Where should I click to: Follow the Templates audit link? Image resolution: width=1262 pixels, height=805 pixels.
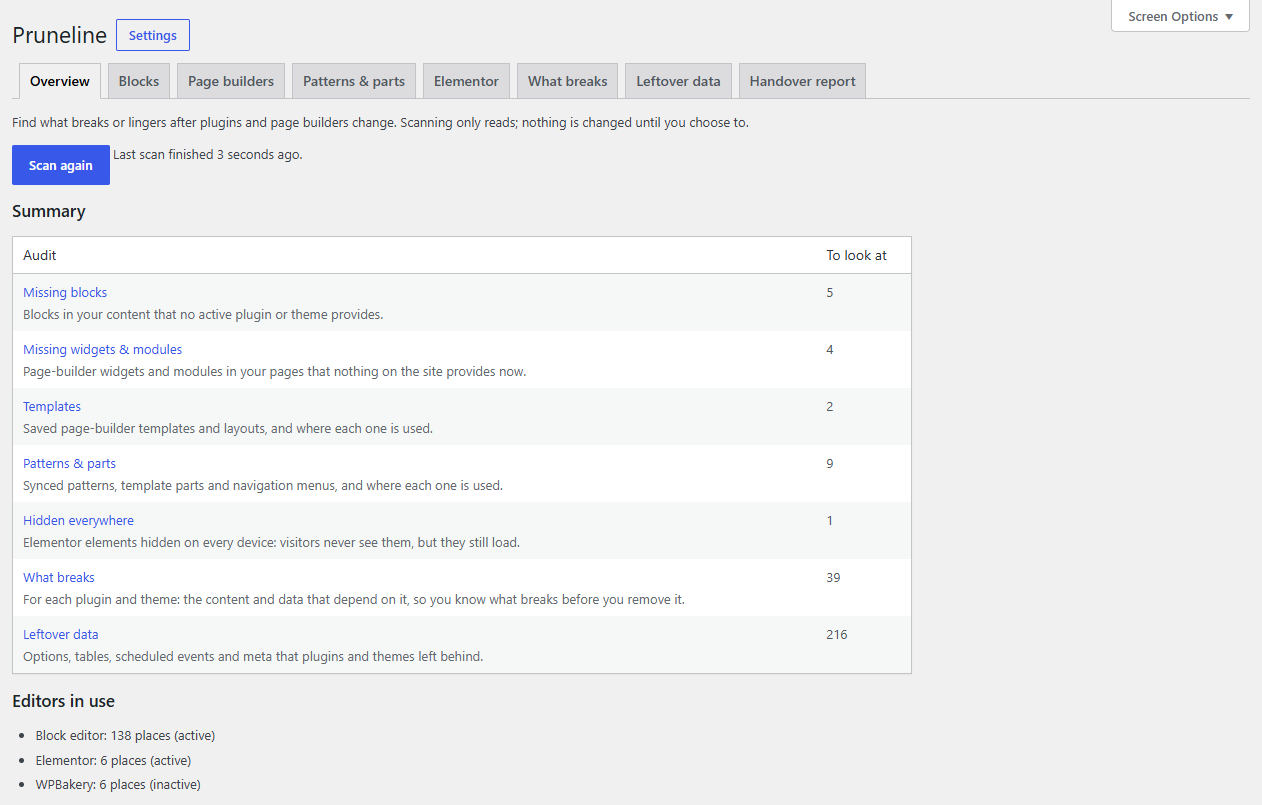(x=52, y=406)
